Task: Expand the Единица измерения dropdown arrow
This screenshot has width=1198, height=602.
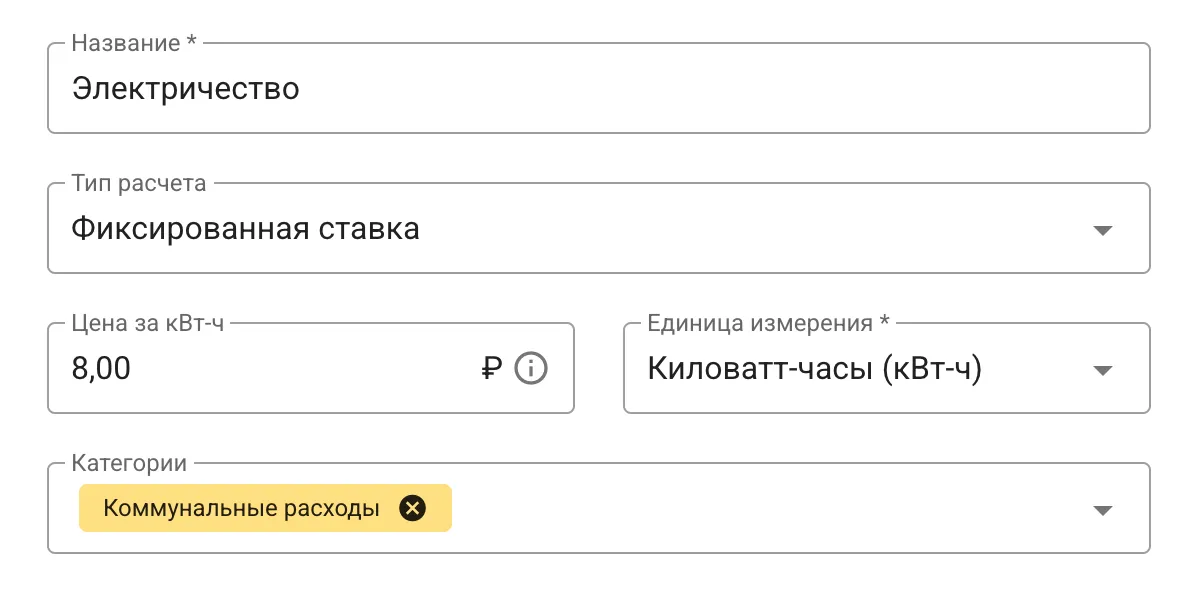Action: coord(1102,369)
